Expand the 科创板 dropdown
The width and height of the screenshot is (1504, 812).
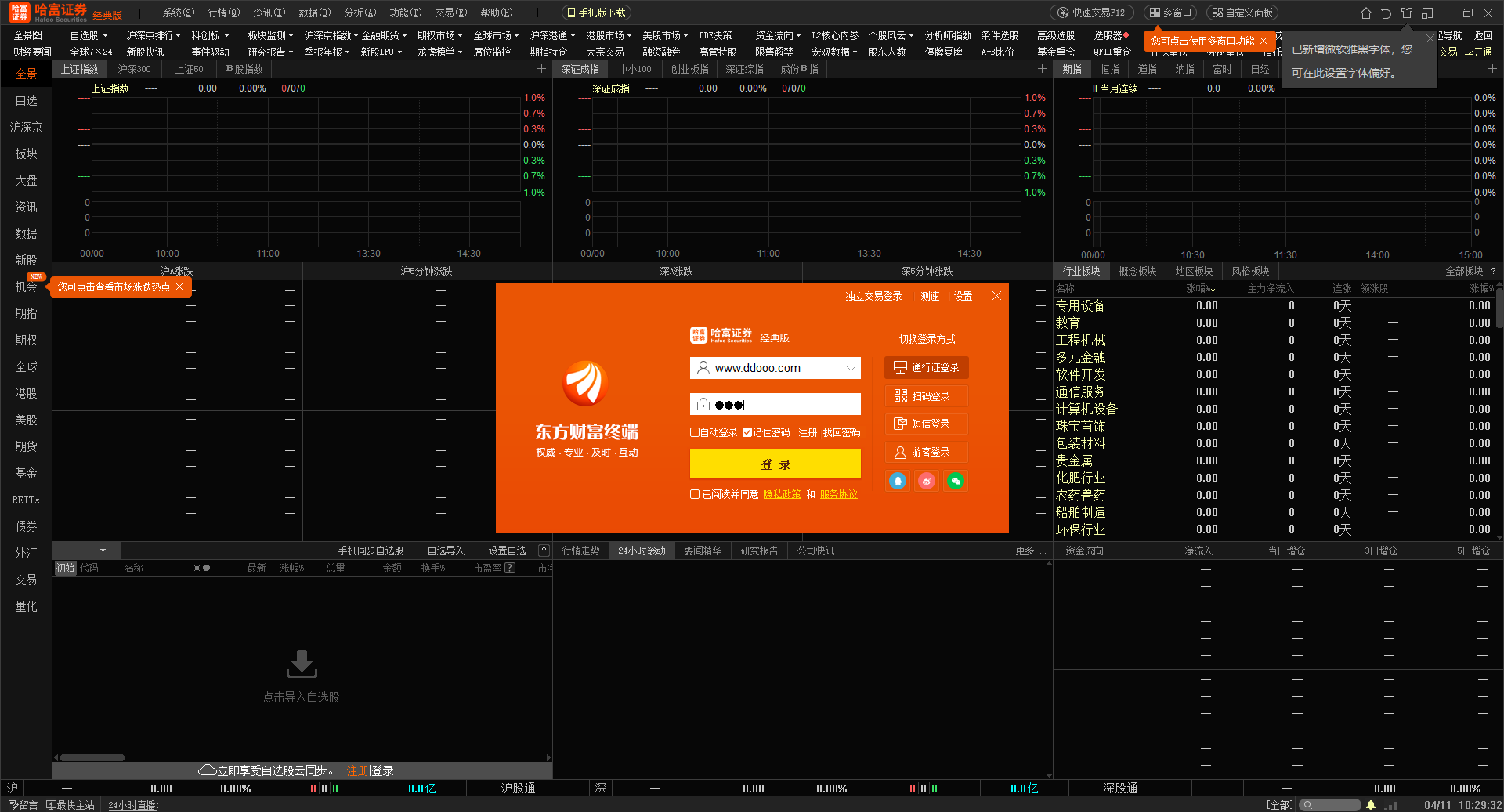tap(226, 36)
